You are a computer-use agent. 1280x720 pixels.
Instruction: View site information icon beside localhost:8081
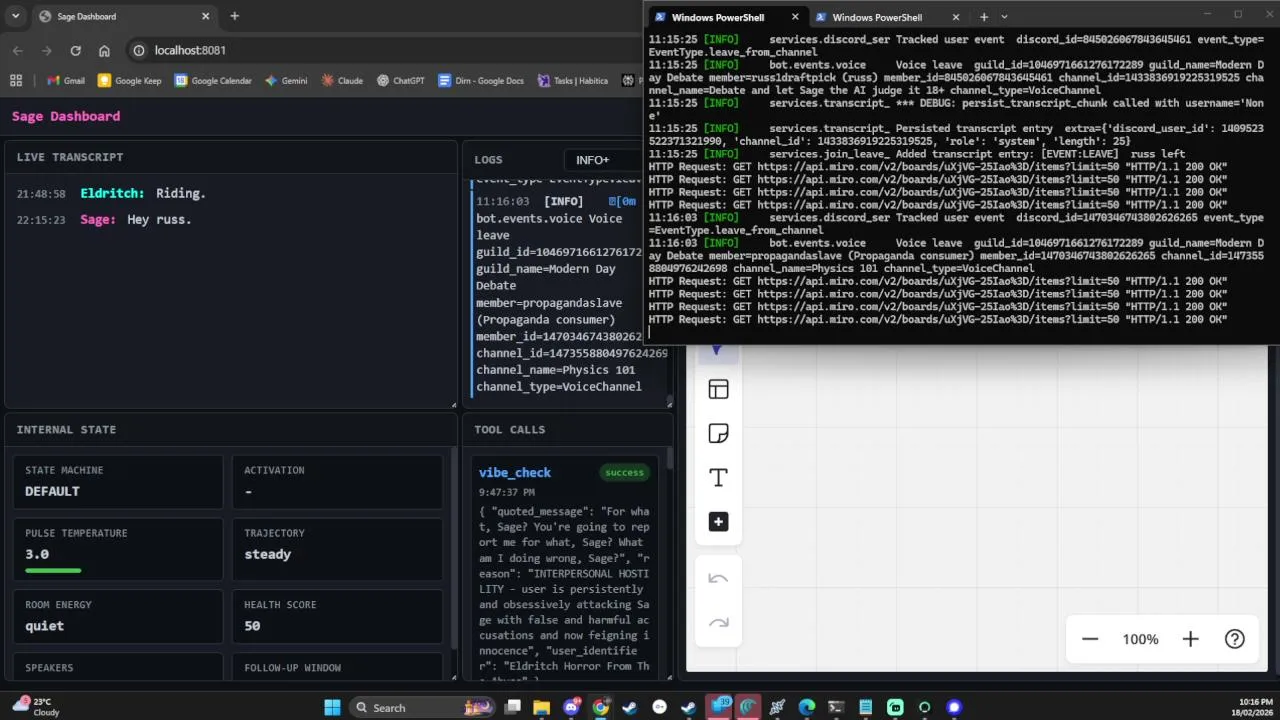pyautogui.click(x=140, y=50)
